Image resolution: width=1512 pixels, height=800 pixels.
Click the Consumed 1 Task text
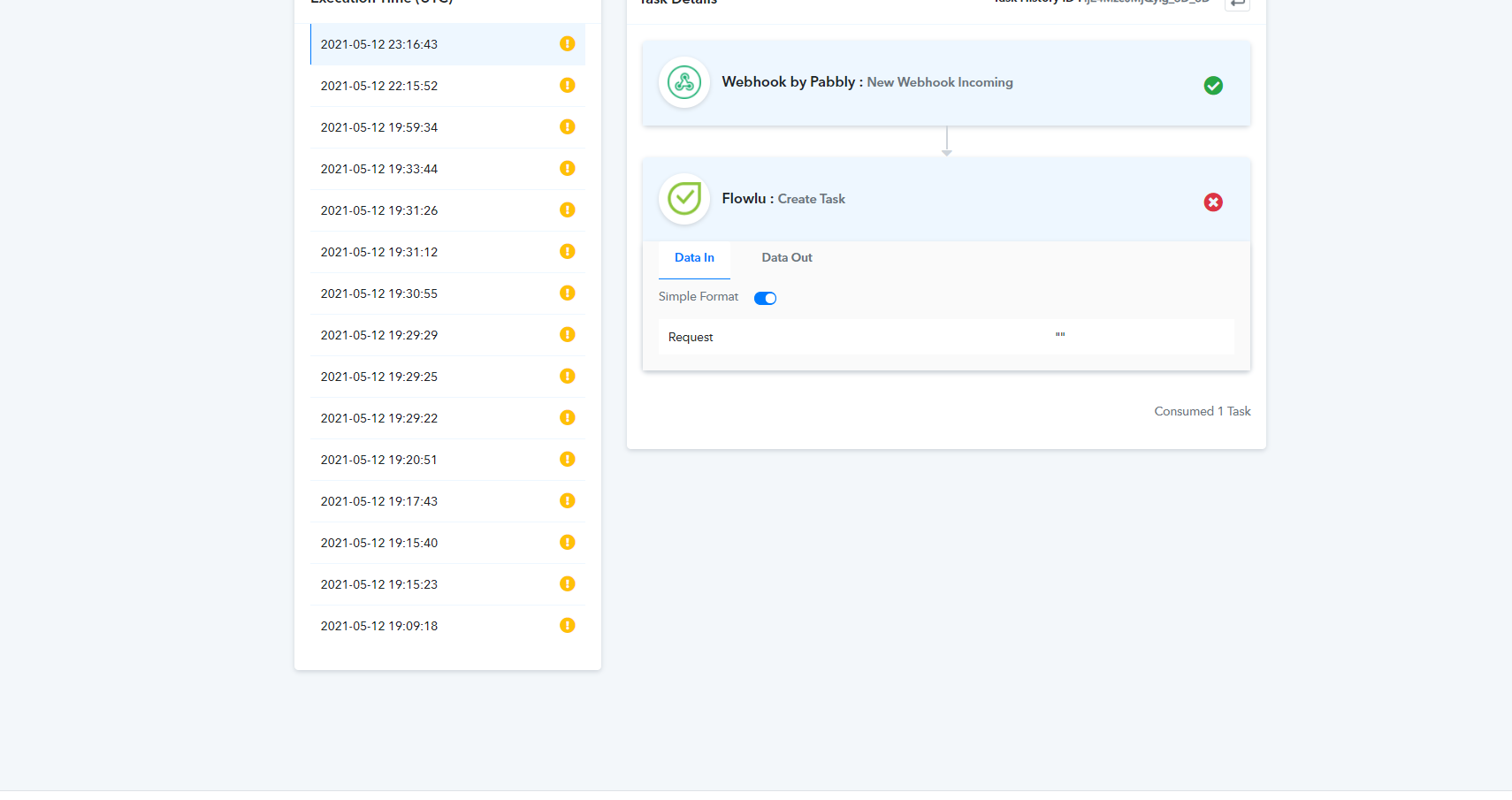point(1203,411)
